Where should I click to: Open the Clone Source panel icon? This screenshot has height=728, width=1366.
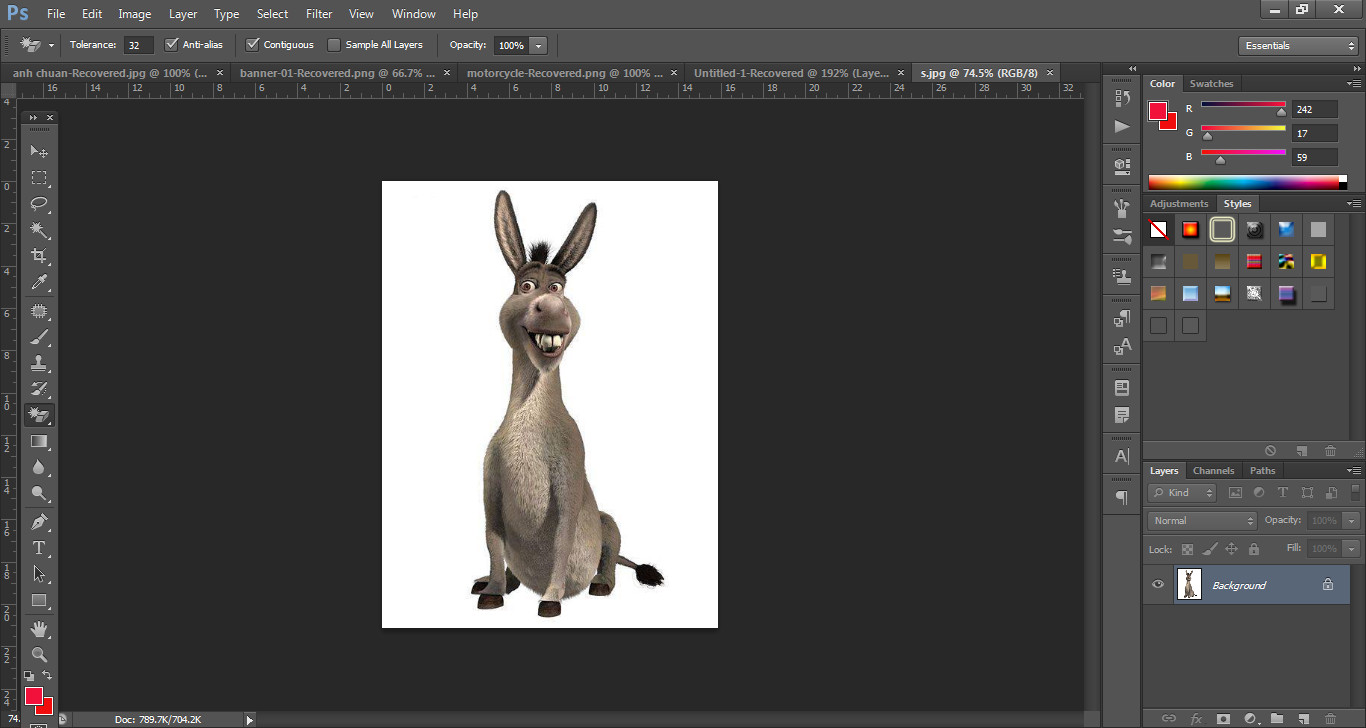tap(1122, 275)
